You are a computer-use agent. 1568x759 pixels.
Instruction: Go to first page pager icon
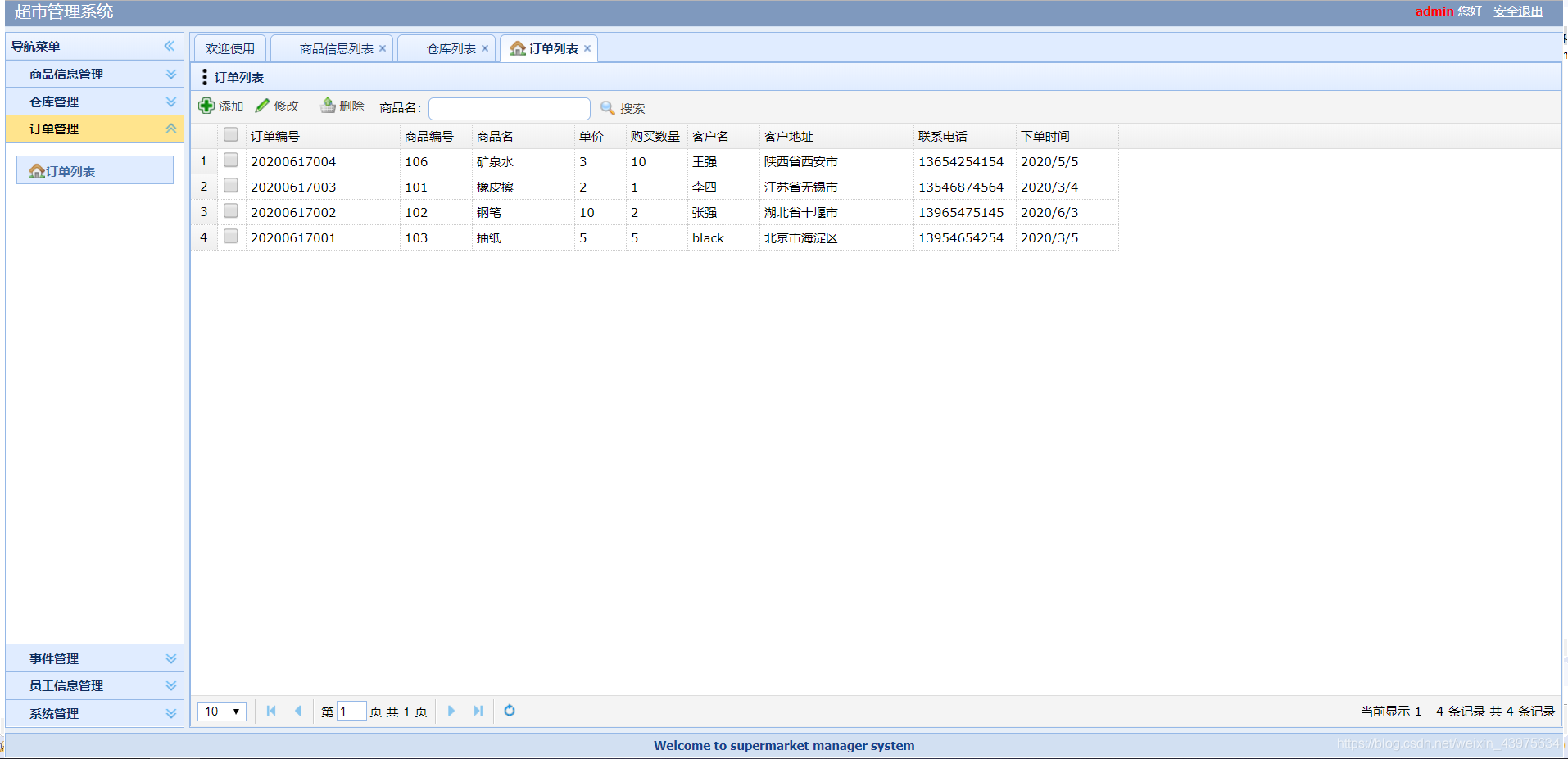pos(271,712)
